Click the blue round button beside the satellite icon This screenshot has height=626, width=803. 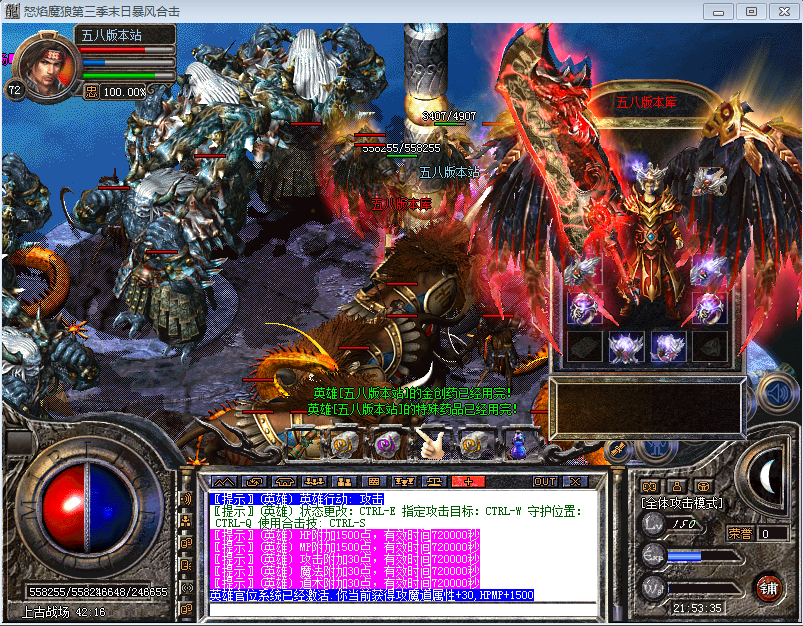point(657,450)
